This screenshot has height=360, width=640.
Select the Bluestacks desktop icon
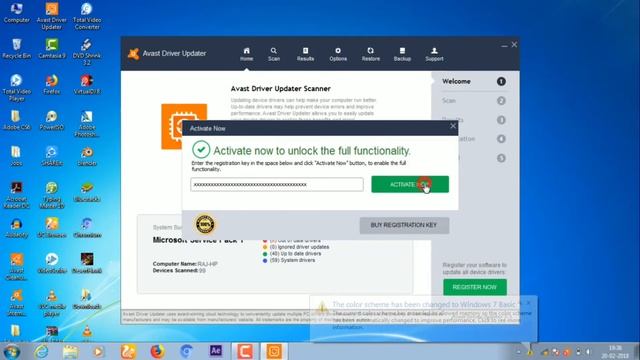point(87,192)
